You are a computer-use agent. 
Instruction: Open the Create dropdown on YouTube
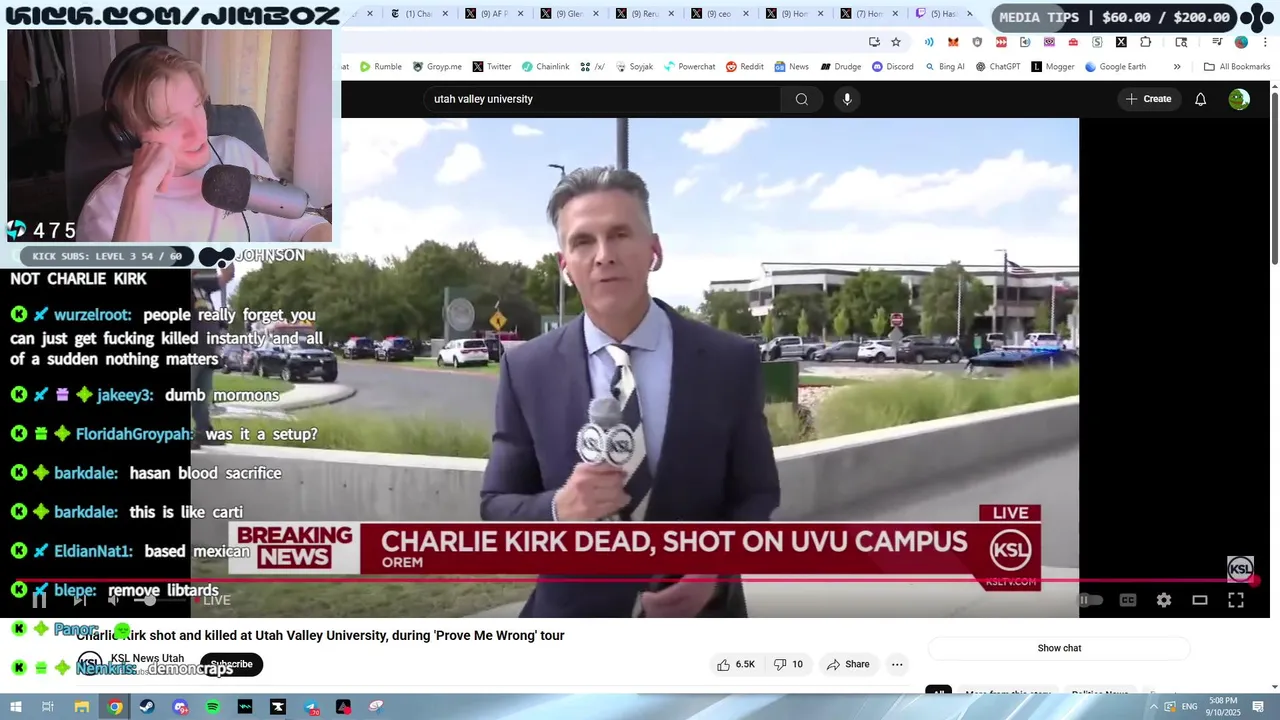1148,99
